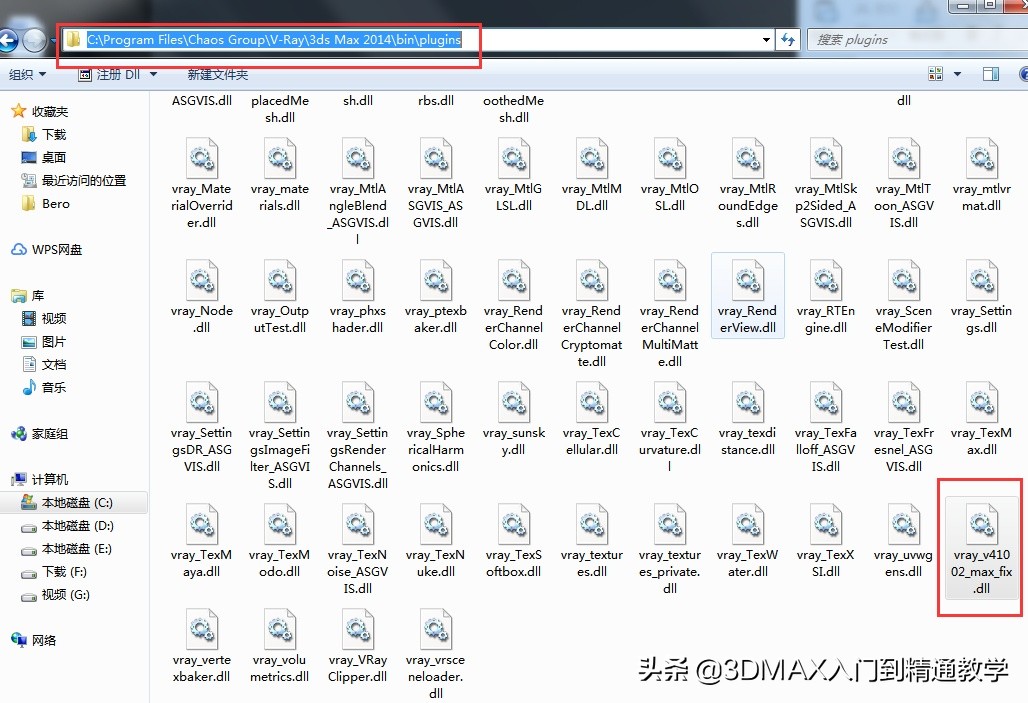Open 本地磁盘 (D:) in sidebar

76,526
